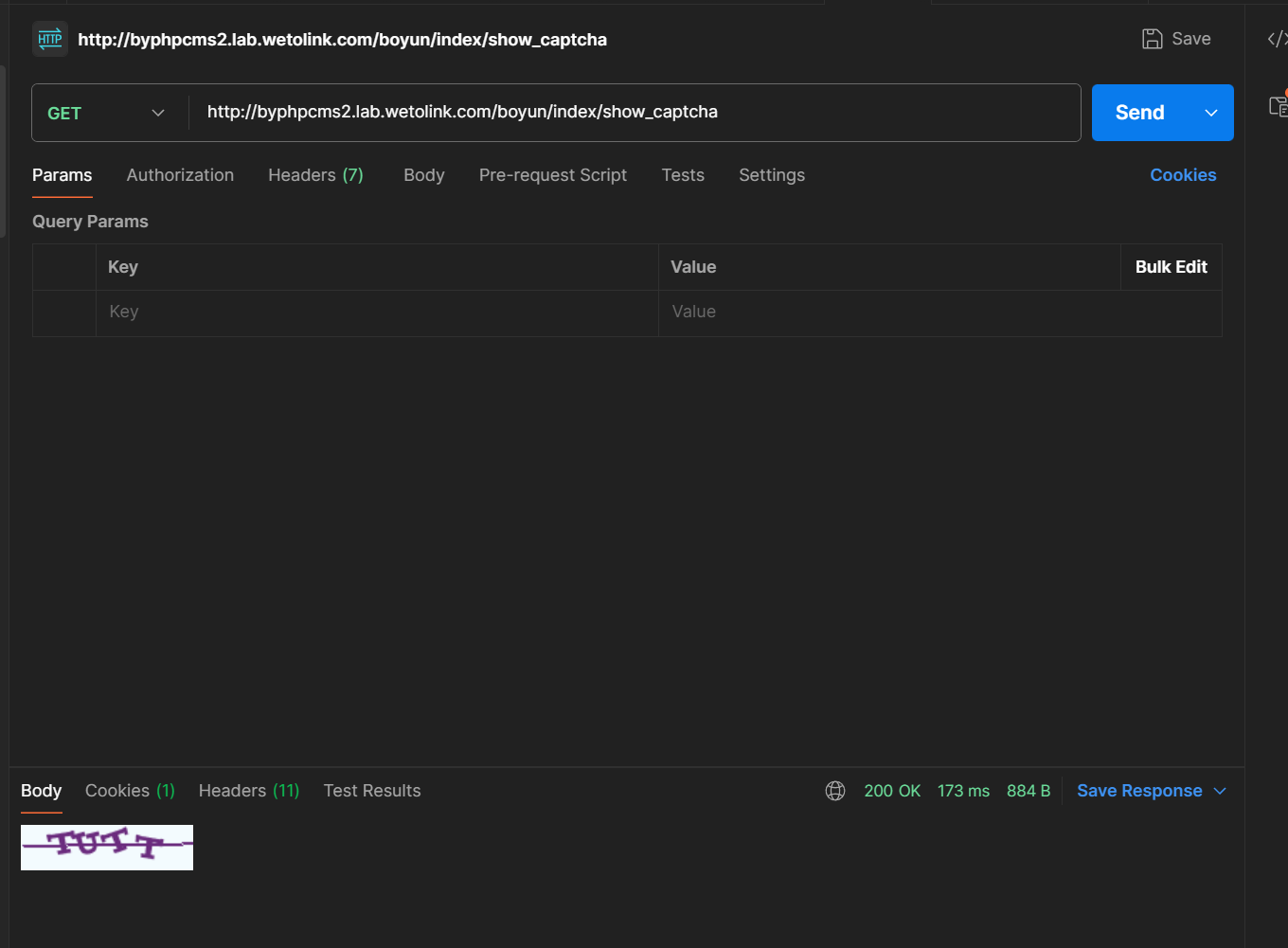
Task: Click Bulk Edit in params table
Action: (1172, 267)
